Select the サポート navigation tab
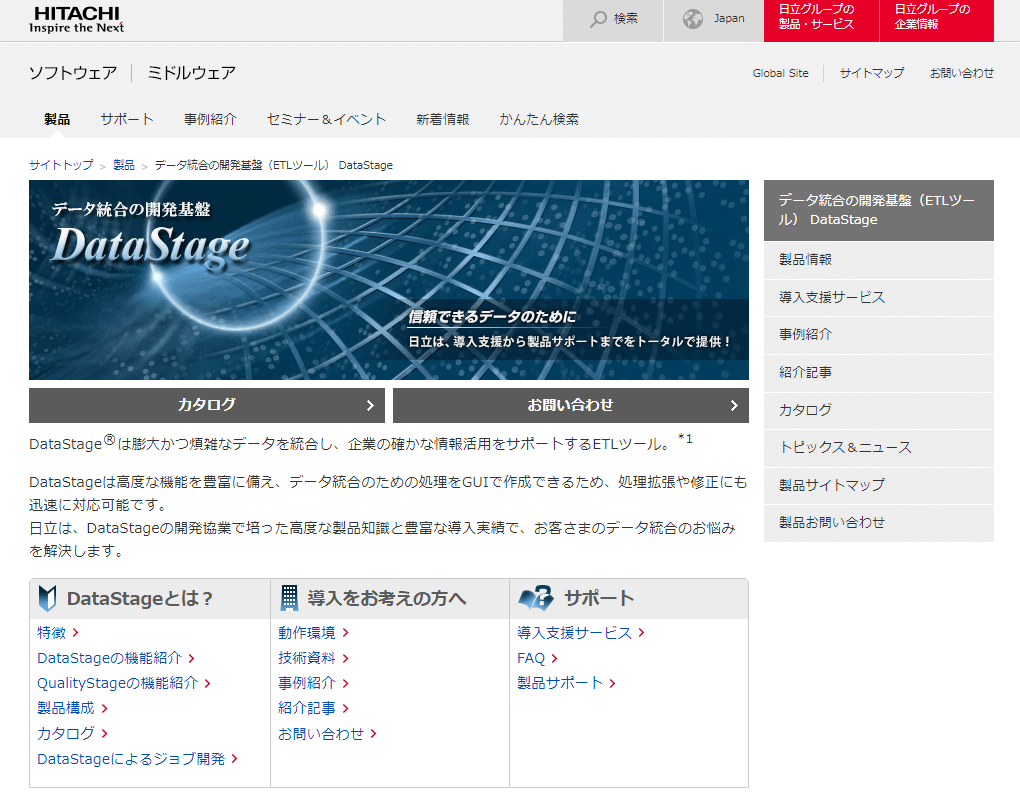Viewport: 1020px width, 798px height. [x=127, y=120]
